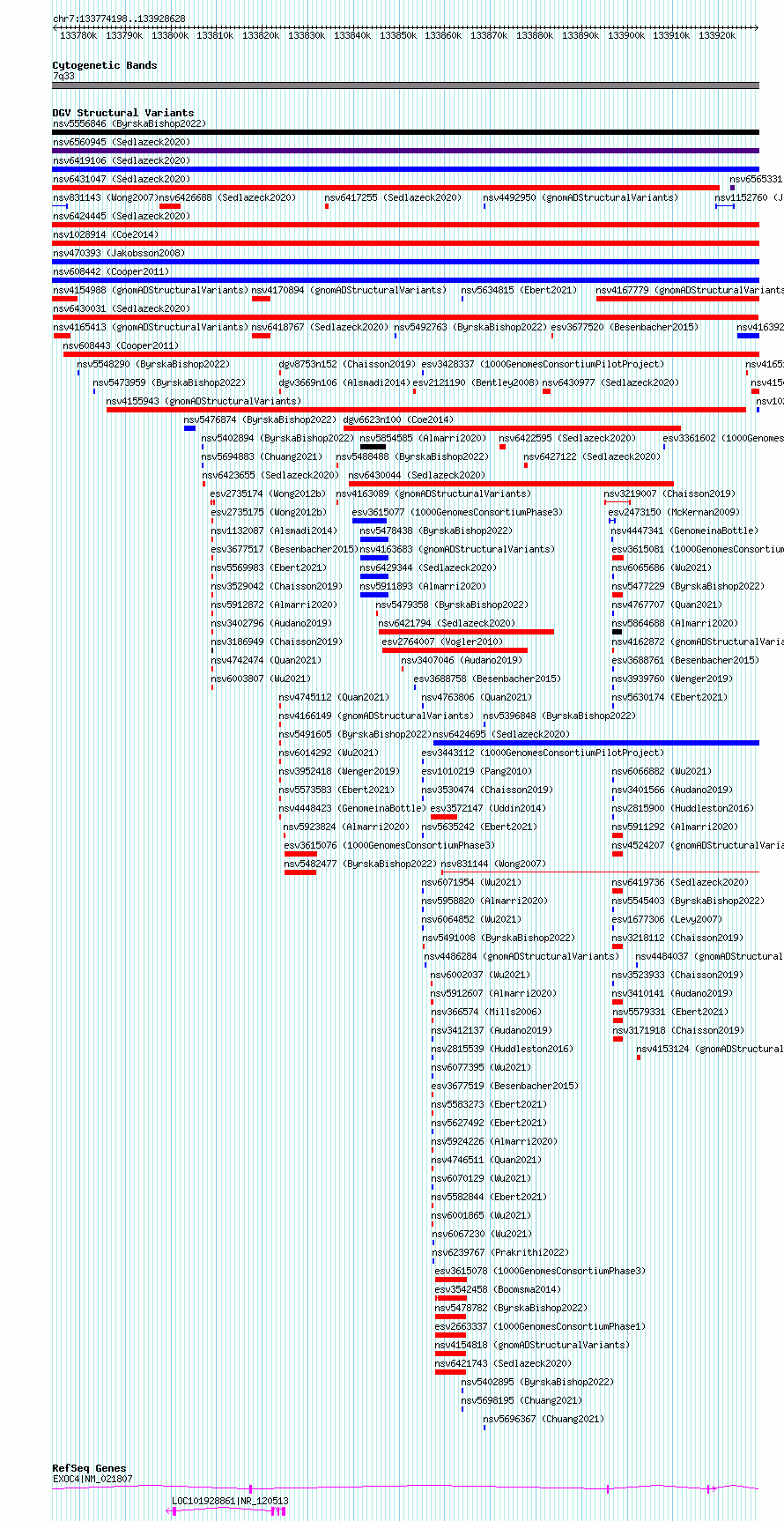Click the purple bar under nsv6560945

pyautogui.click(x=405, y=151)
